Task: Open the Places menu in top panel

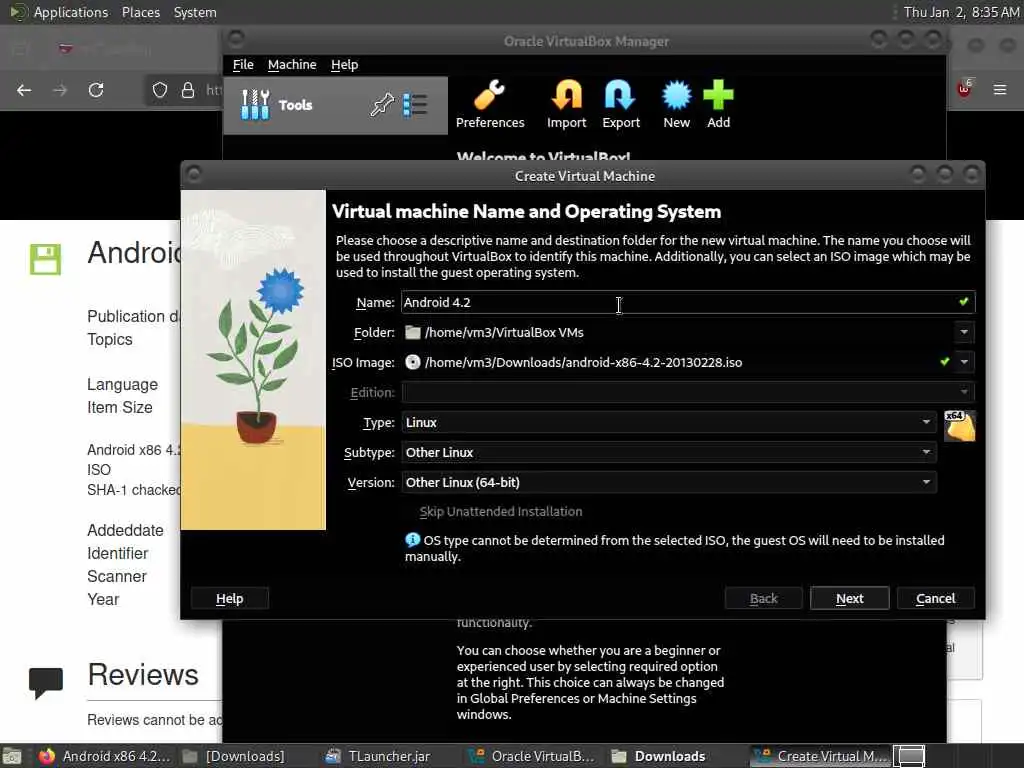Action: (x=140, y=12)
